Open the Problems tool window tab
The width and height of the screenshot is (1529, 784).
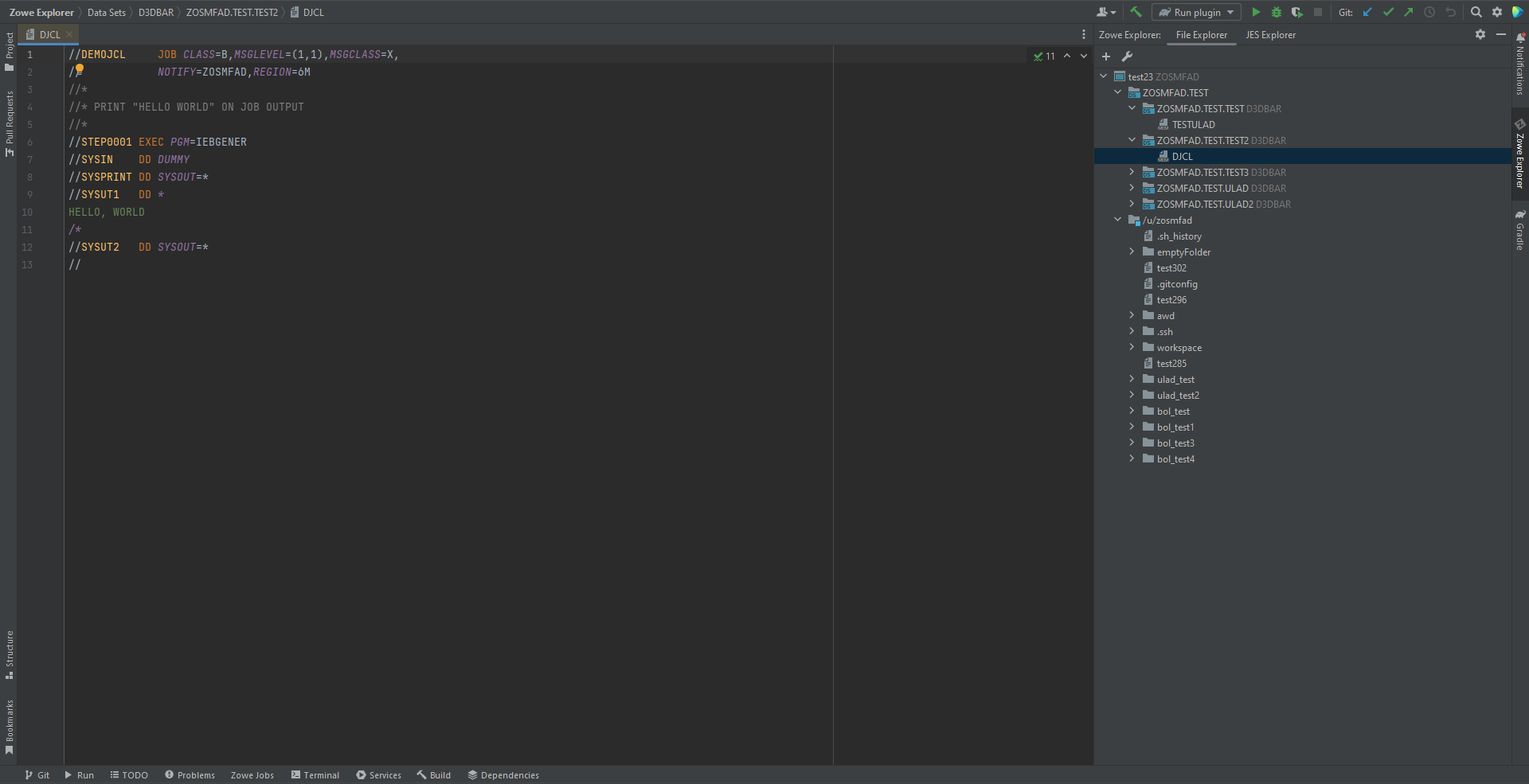pos(190,775)
